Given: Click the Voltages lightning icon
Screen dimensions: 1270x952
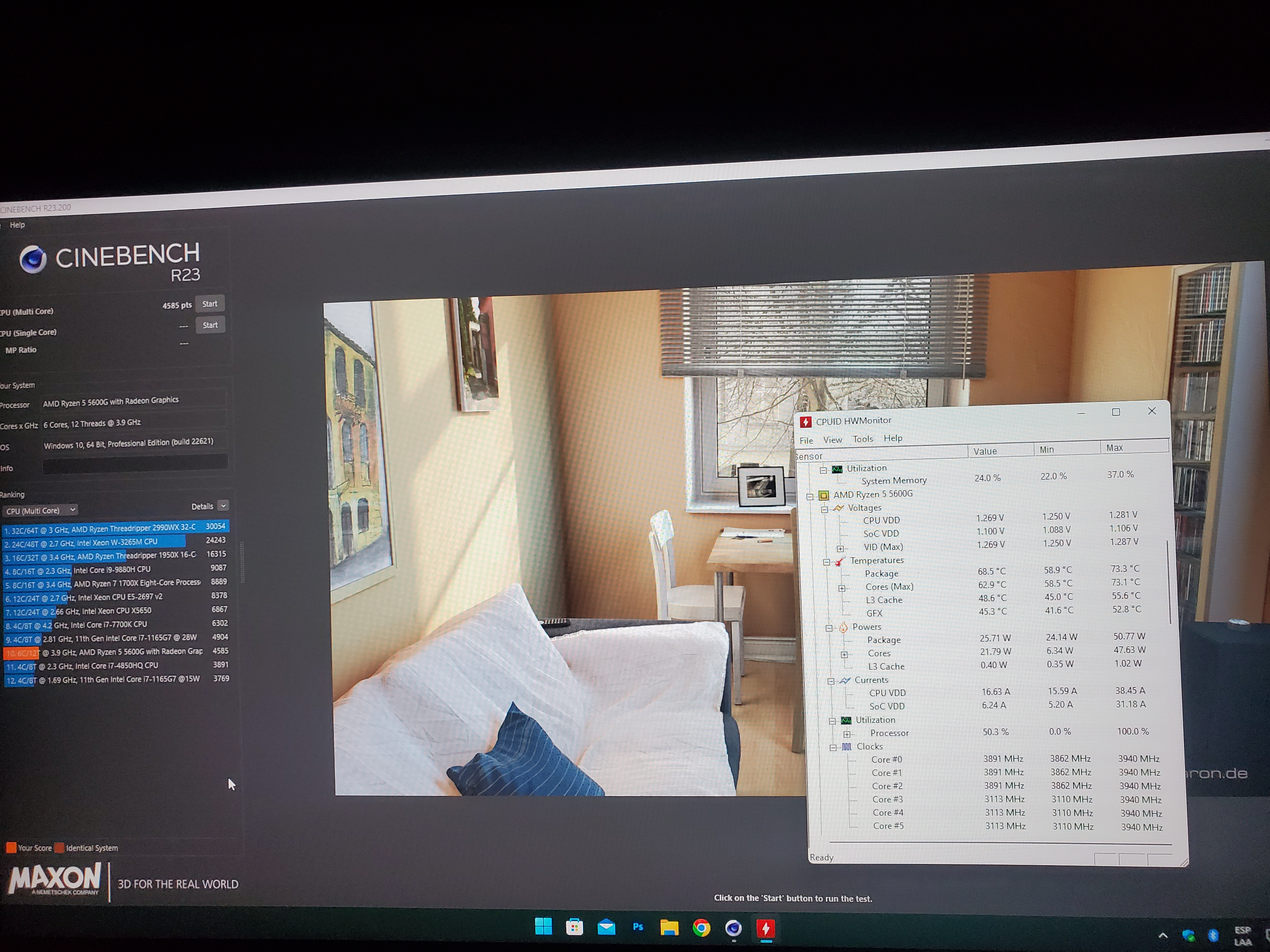Looking at the screenshot, I should [x=839, y=508].
